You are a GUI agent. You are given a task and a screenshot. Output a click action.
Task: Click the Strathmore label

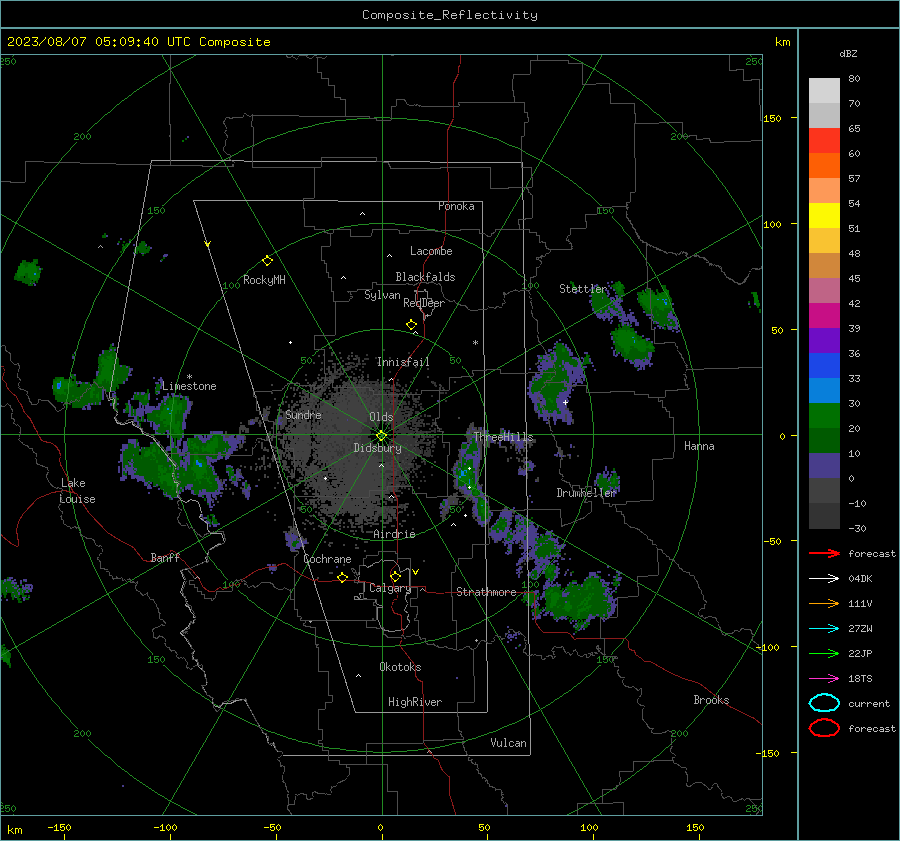pyautogui.click(x=486, y=592)
